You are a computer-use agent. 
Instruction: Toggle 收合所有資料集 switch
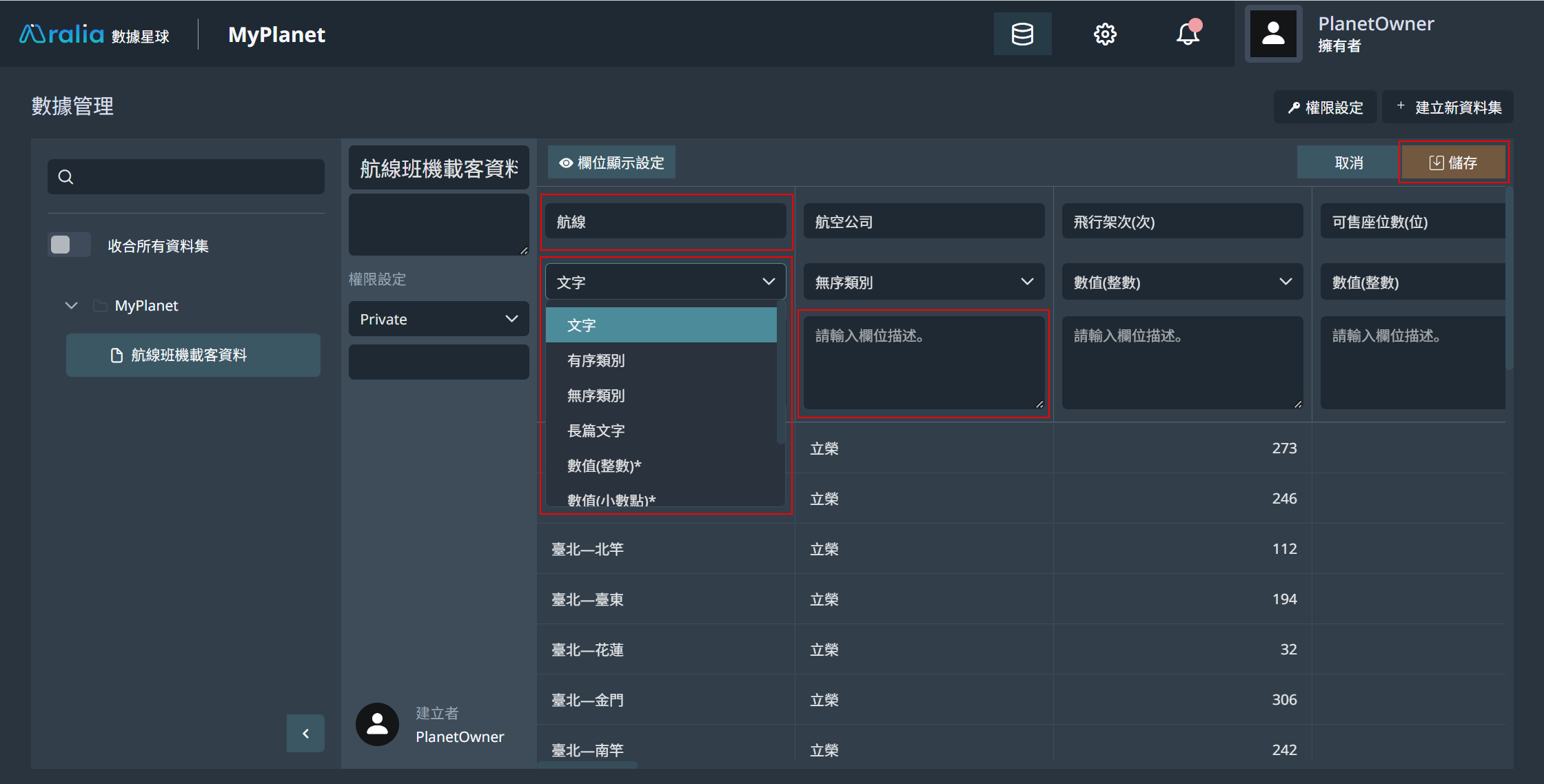tap(69, 245)
